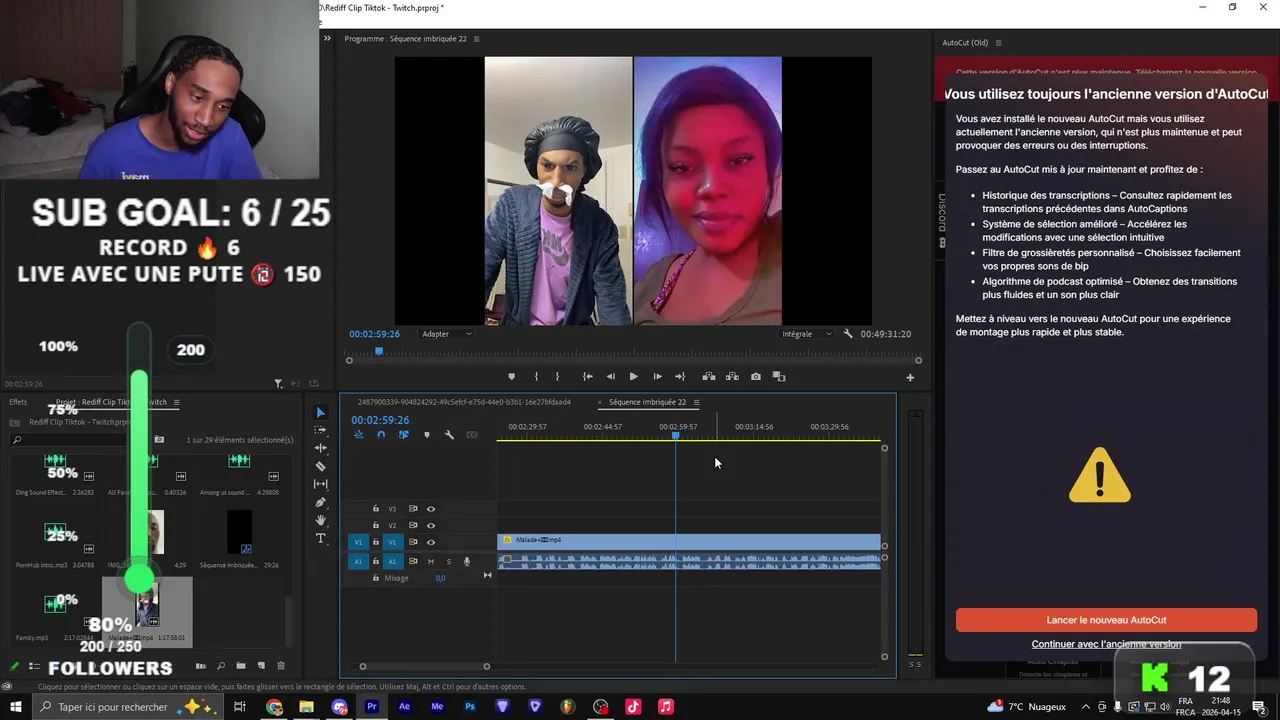Toggle A1 source patching button

[358, 562]
